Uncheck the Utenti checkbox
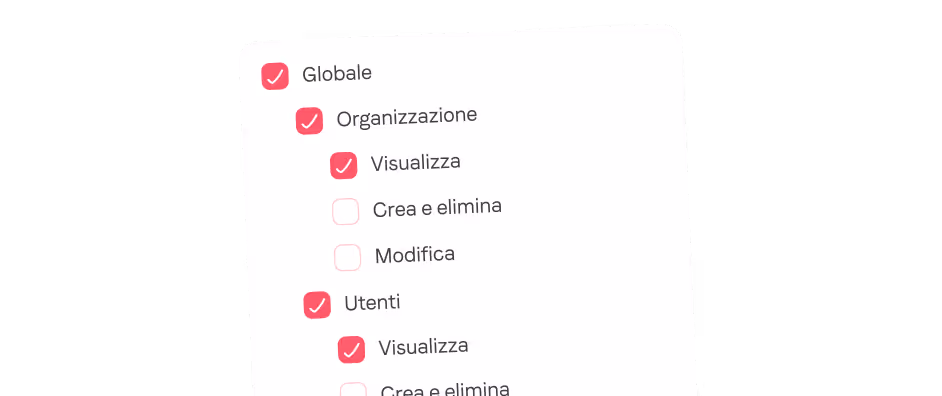942x396 pixels. [317, 305]
